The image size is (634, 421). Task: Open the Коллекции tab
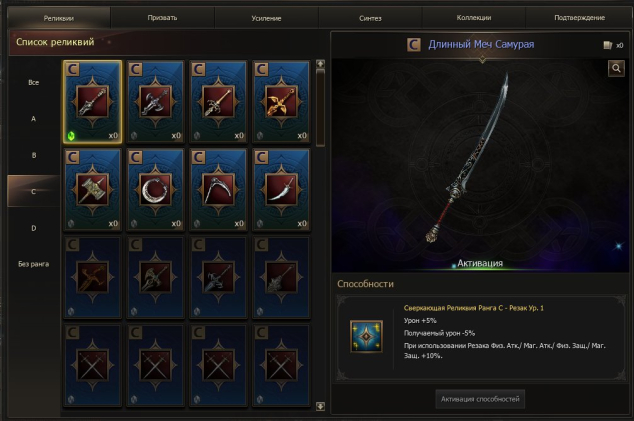coord(474,18)
